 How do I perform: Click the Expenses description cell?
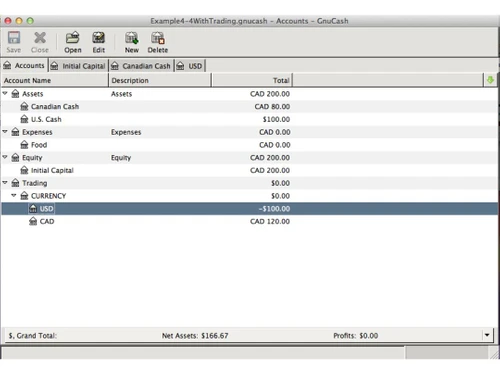click(x=126, y=132)
